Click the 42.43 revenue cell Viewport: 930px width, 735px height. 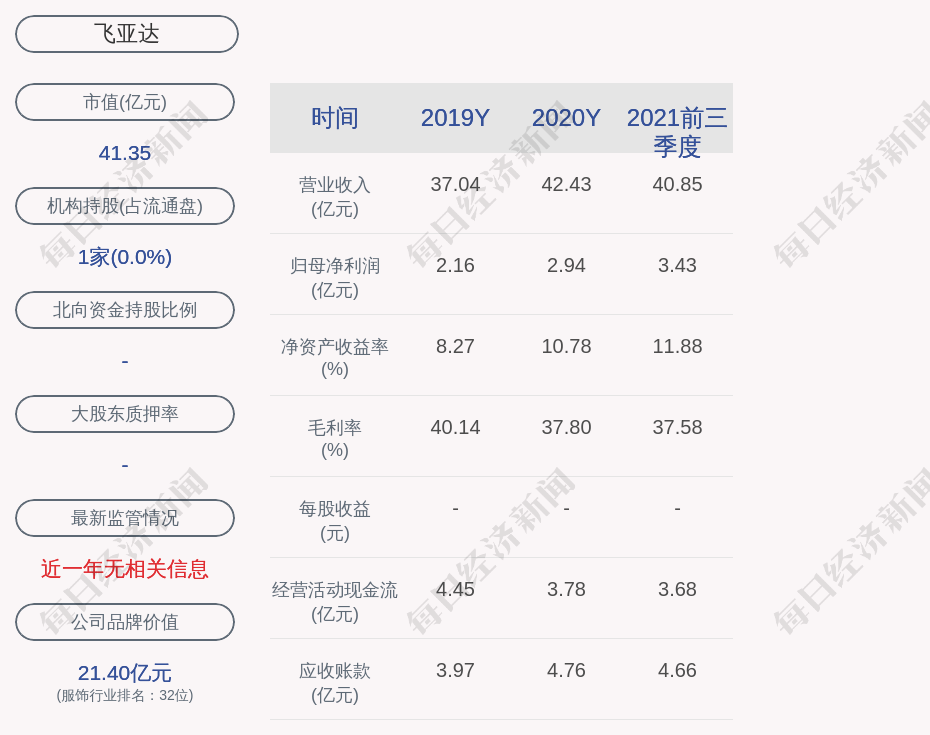point(566,184)
